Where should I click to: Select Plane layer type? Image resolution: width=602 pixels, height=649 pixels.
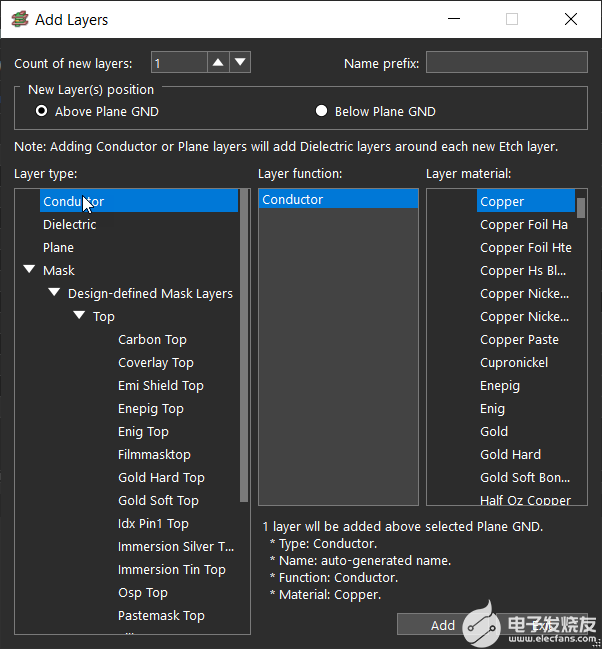[58, 248]
